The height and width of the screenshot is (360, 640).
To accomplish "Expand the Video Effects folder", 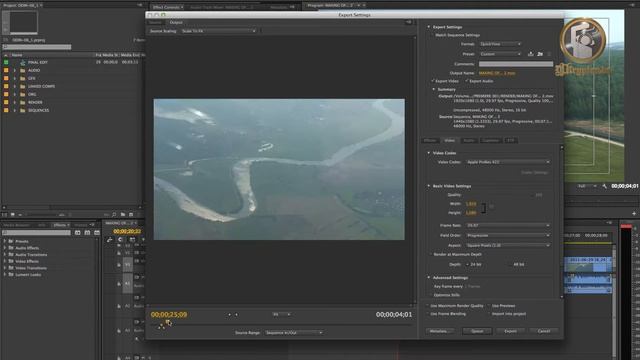I will (x=5, y=261).
